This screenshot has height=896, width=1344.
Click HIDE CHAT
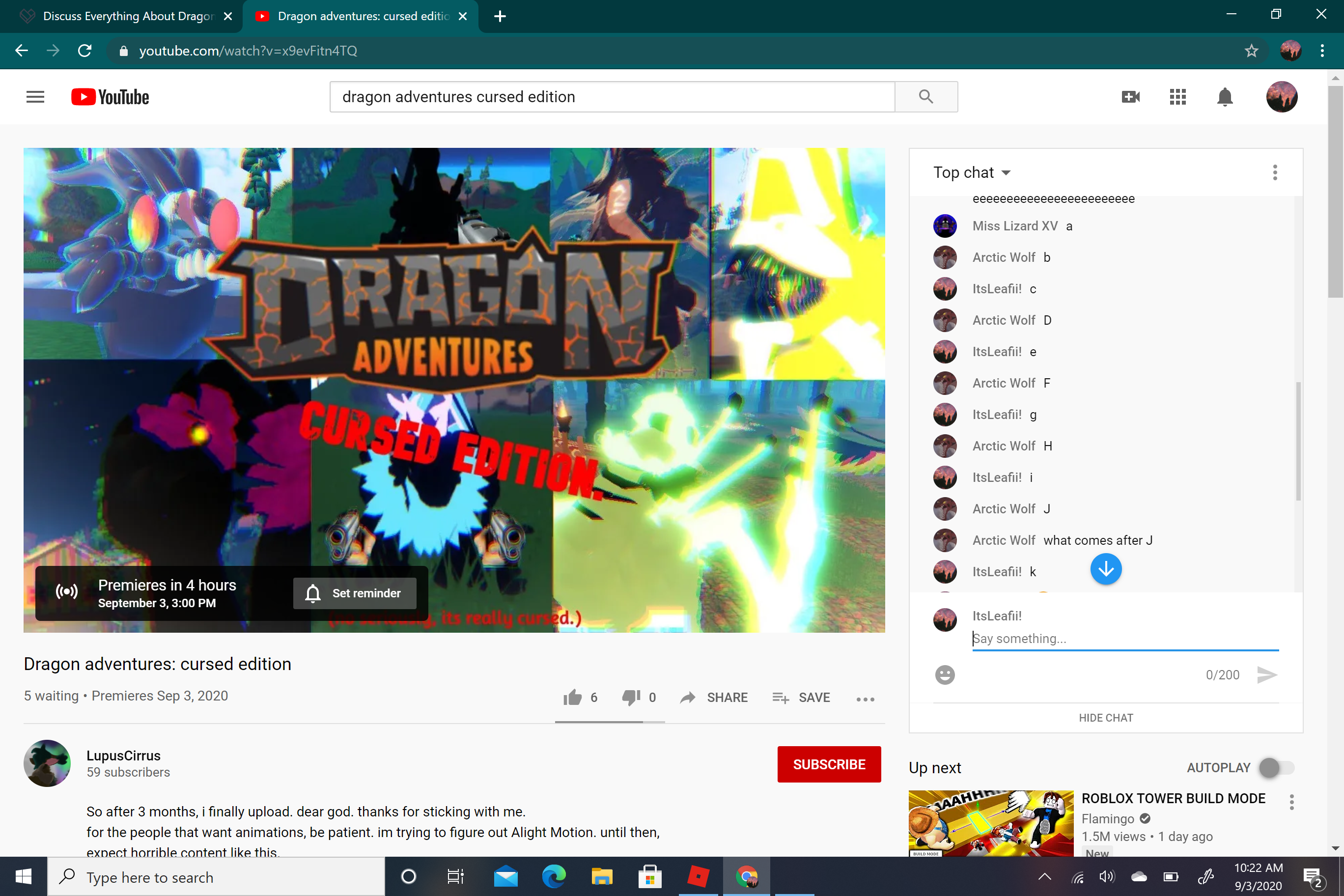1106,718
